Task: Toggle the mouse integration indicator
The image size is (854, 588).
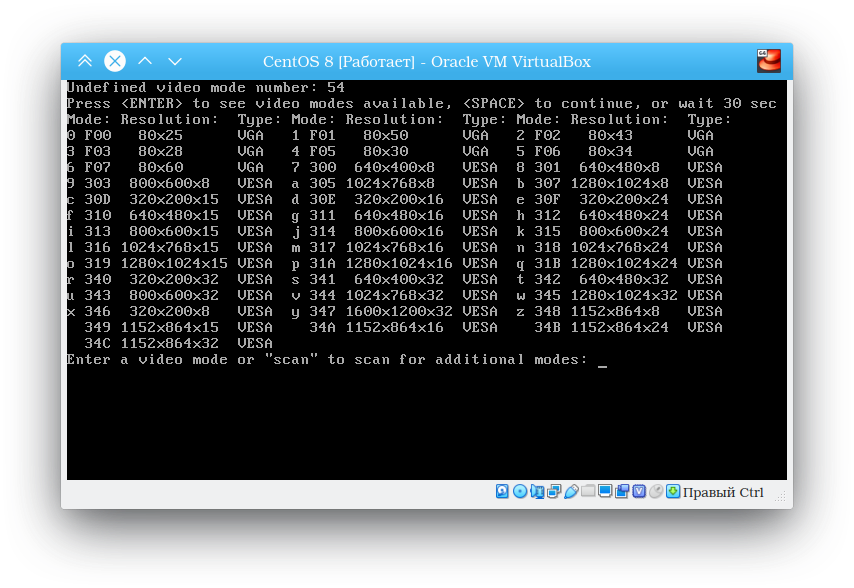Action: (x=656, y=491)
